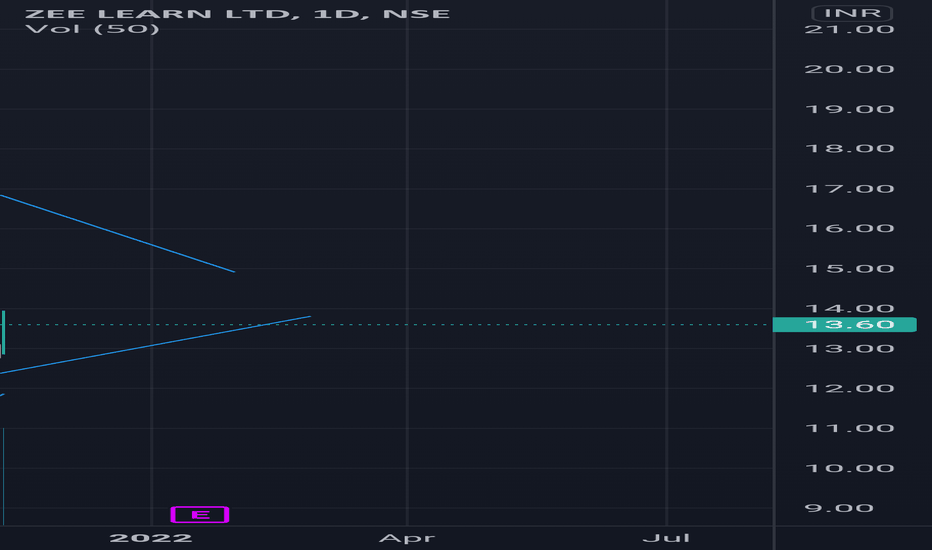Click the 12.00 price axis label
This screenshot has width=932, height=550.
(x=849, y=388)
